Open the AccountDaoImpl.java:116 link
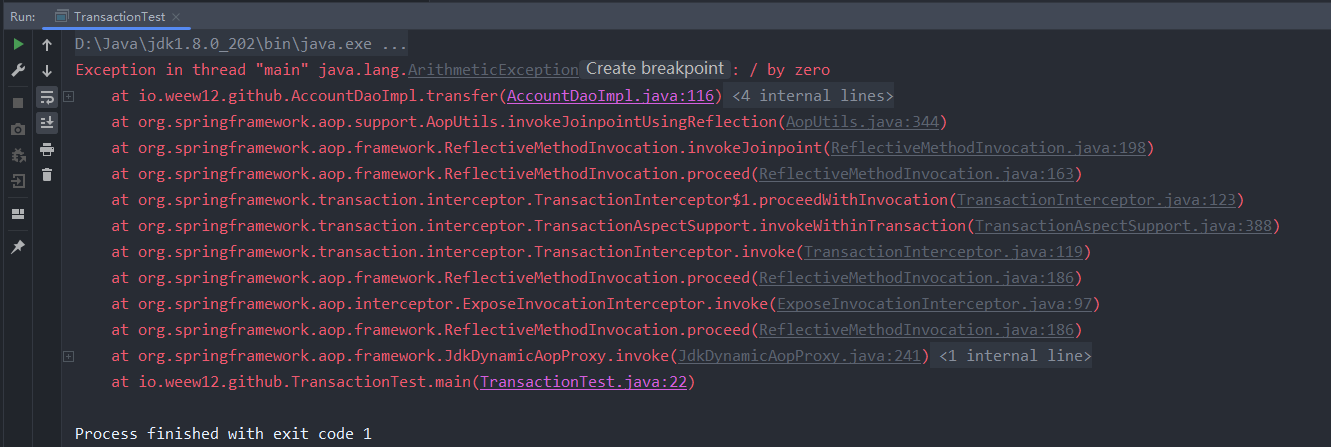The width and height of the screenshot is (1331, 447). [x=610, y=96]
